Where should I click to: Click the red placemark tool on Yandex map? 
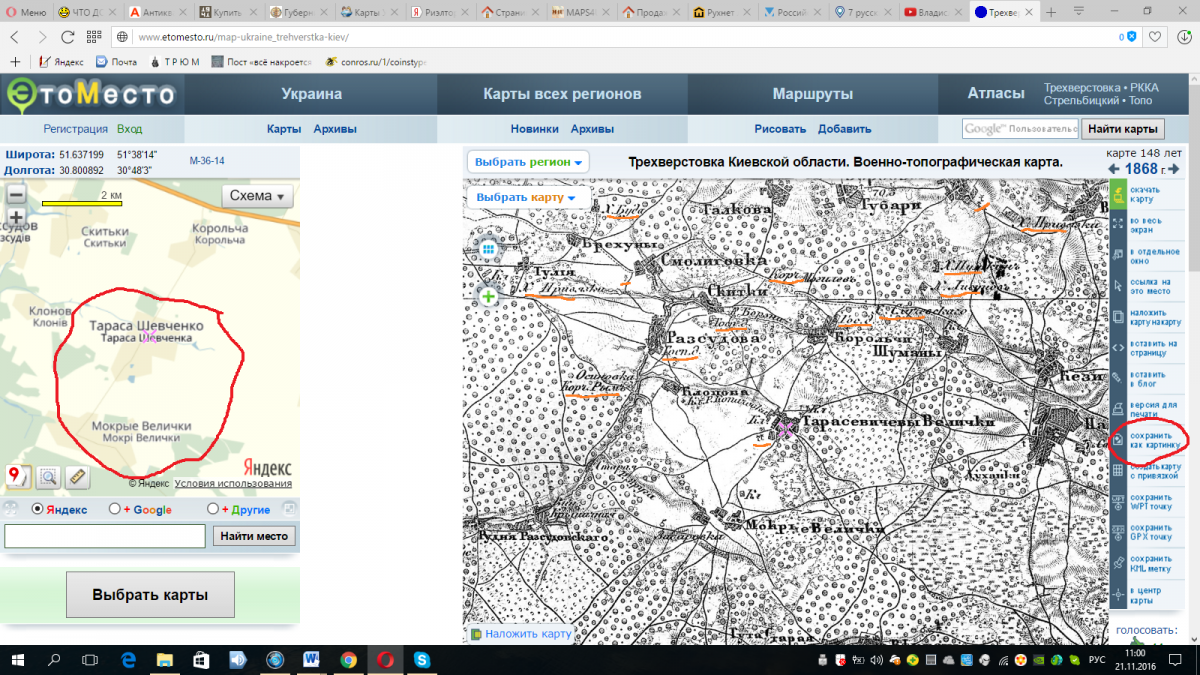pyautogui.click(x=18, y=476)
